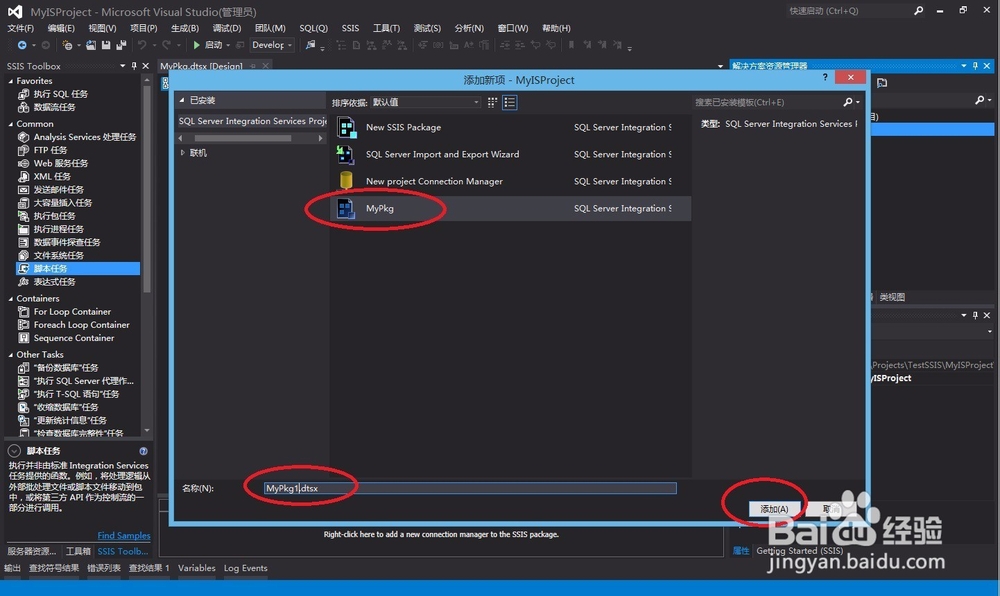Click the SSIS Toolbox vertical scrollbar
Image resolution: width=1000 pixels, height=596 pixels.
coord(147,188)
